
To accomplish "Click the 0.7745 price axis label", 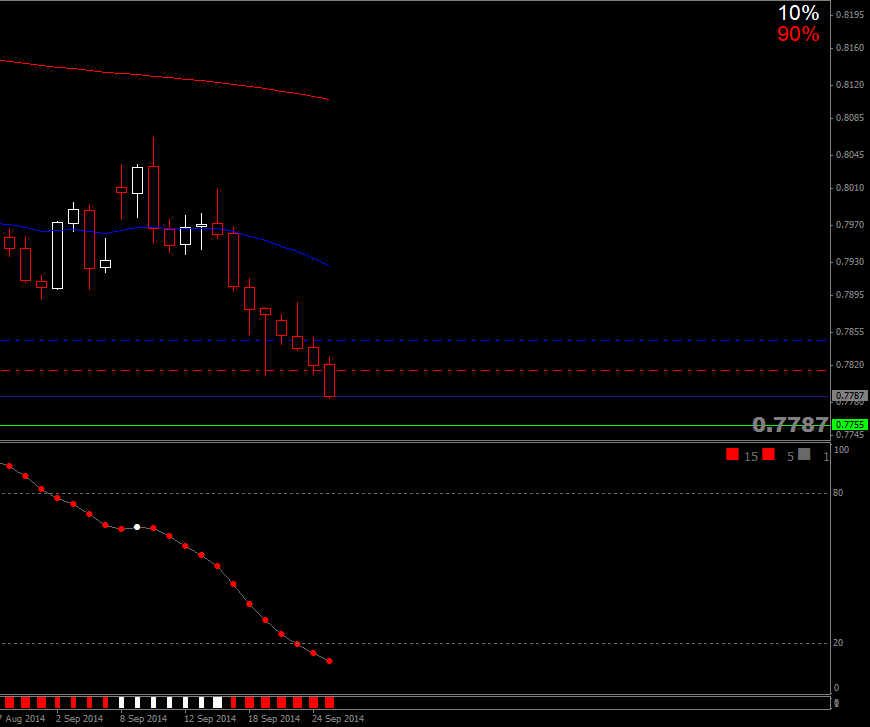I will (x=850, y=435).
